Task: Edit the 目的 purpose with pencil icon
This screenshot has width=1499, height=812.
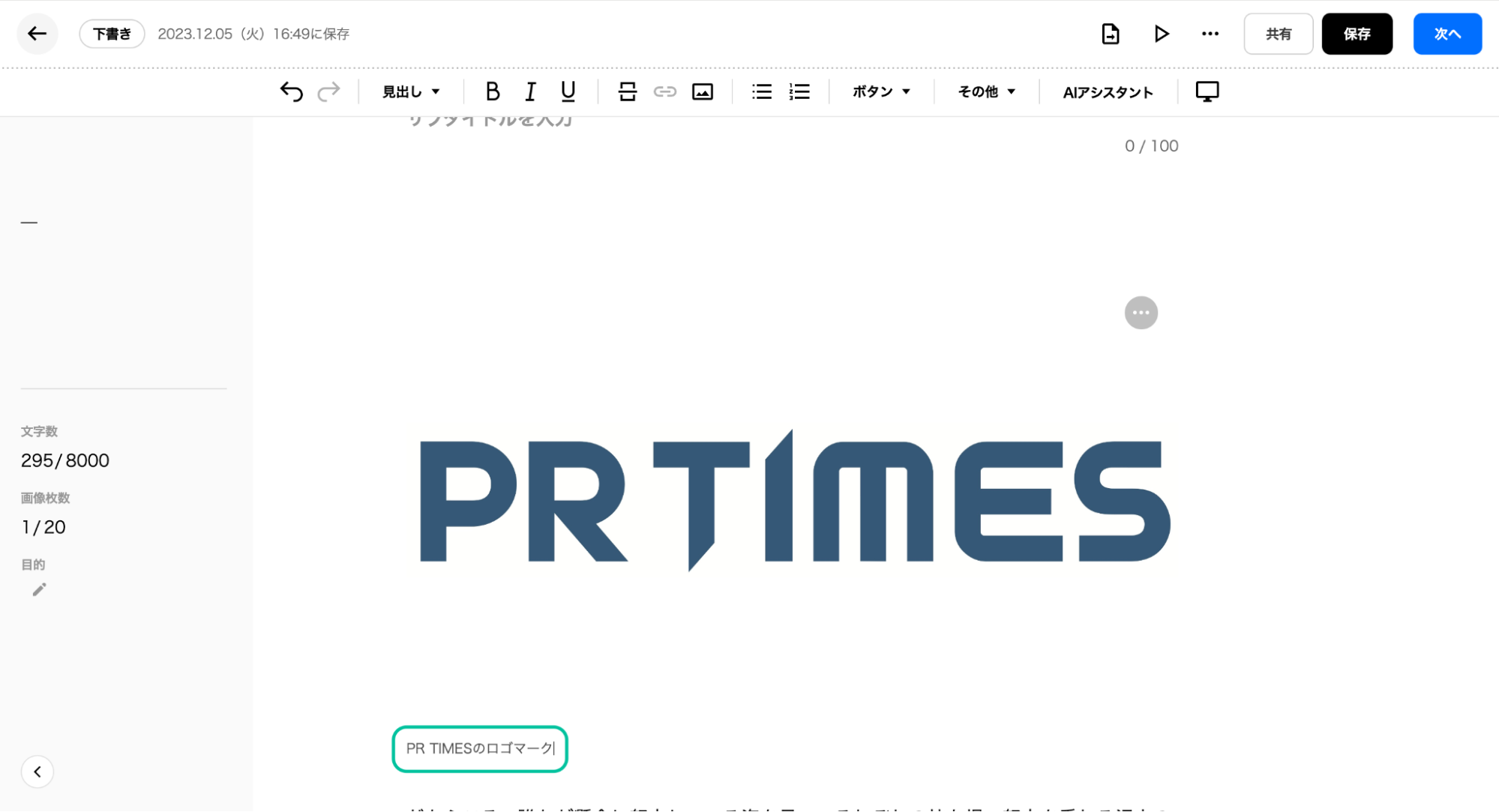Action: (x=39, y=590)
